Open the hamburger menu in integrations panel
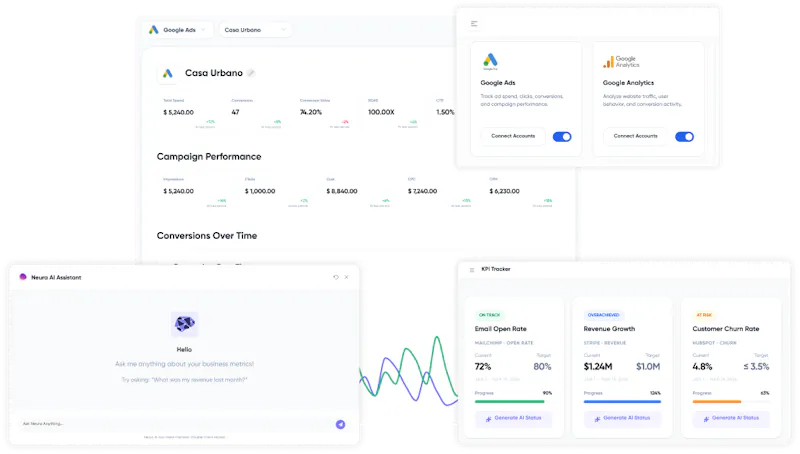 coord(474,23)
